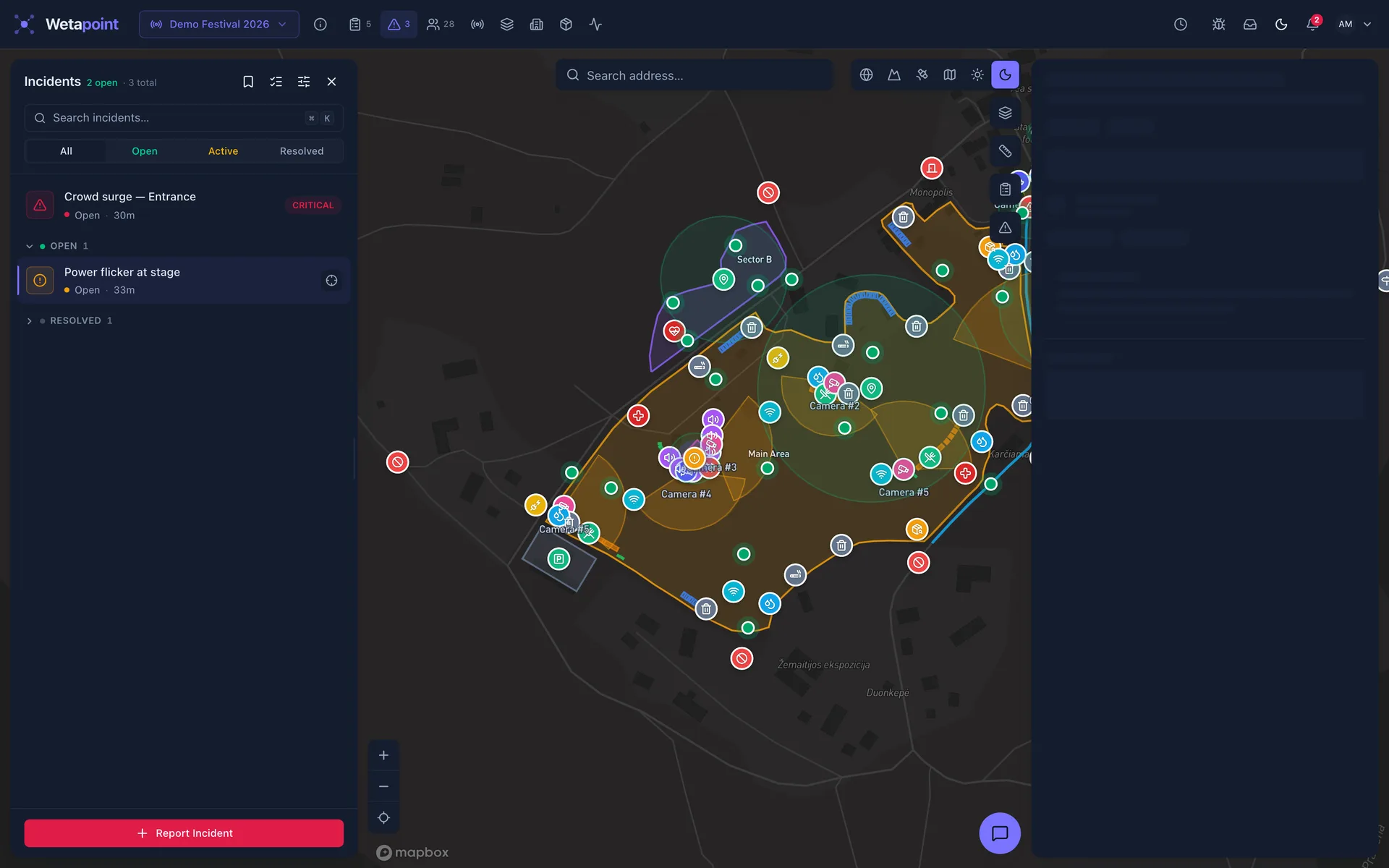Image resolution: width=1389 pixels, height=868 pixels.
Task: Select the ruler measure tool on map
Action: tap(1005, 150)
